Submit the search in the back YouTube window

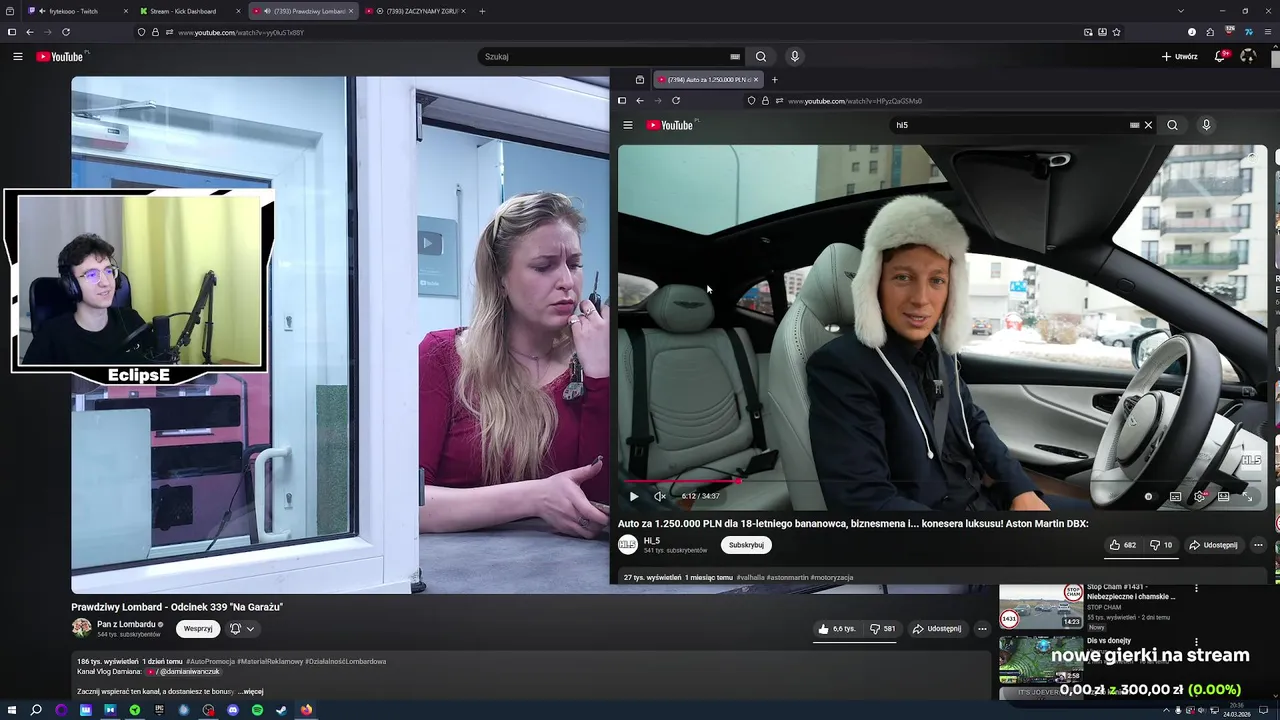(761, 56)
